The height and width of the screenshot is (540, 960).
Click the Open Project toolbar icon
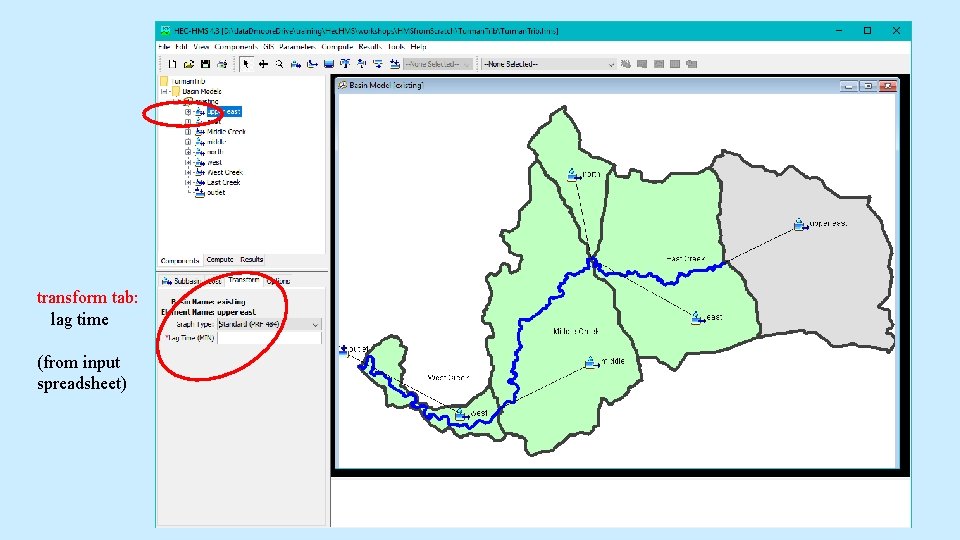189,64
